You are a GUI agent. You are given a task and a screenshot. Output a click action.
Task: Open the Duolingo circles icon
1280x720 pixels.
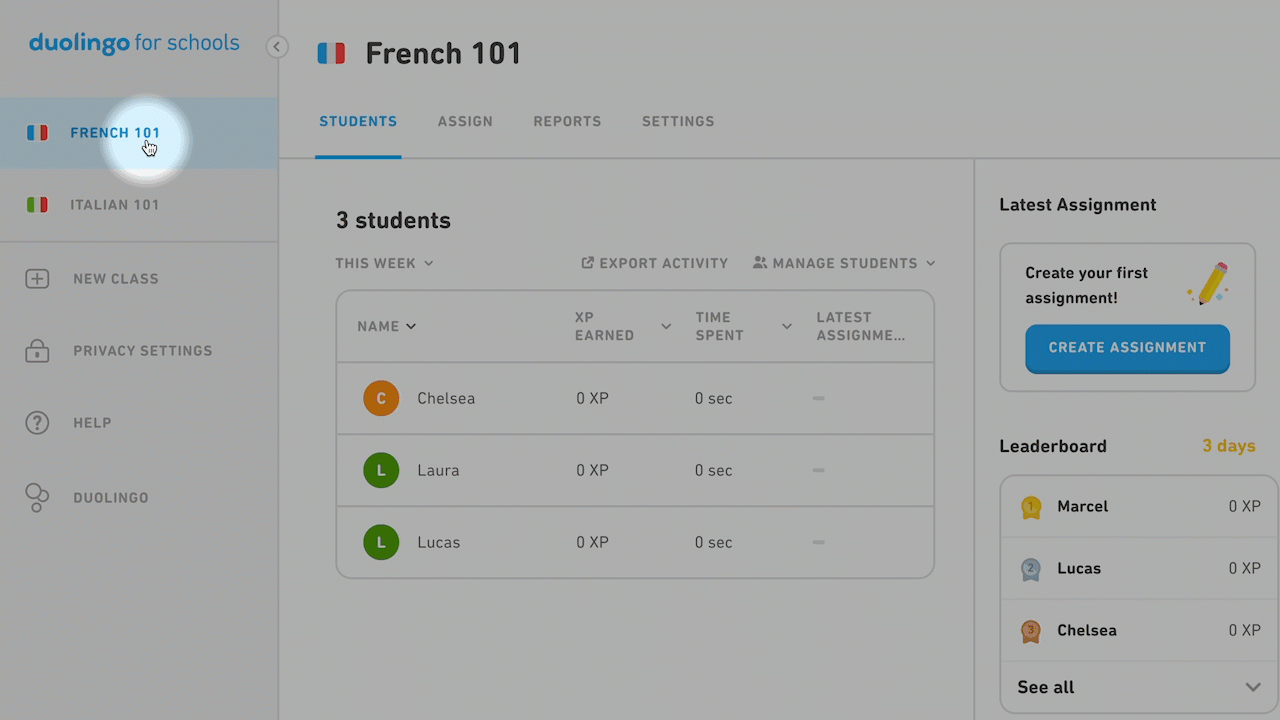point(37,498)
